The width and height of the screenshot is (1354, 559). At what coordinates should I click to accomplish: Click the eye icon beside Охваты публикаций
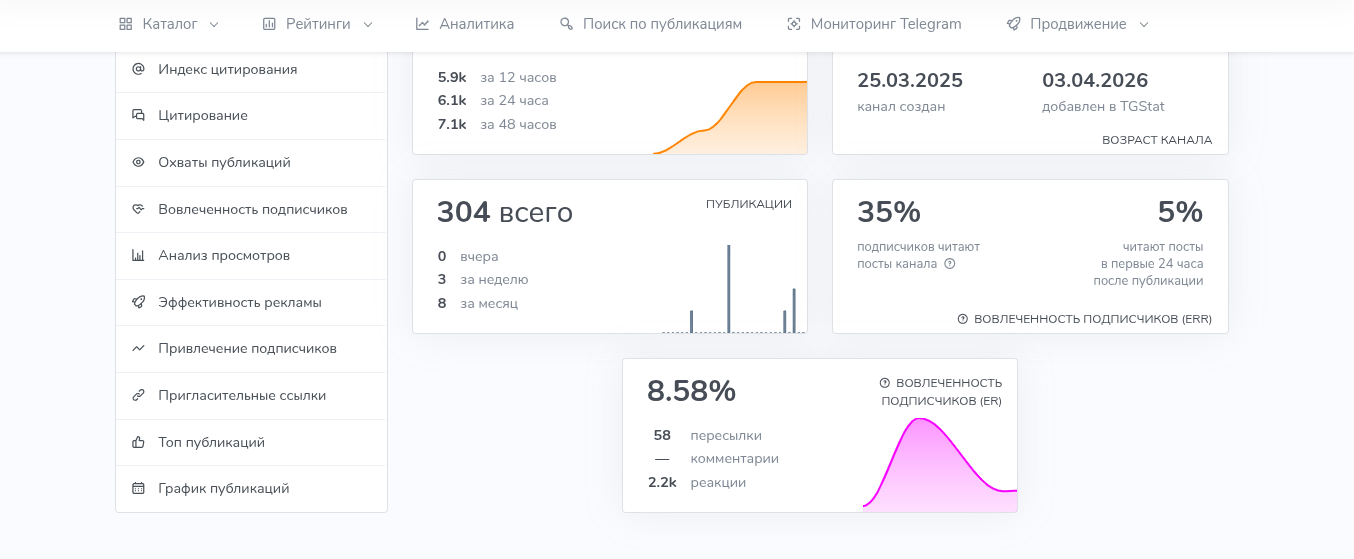pos(139,162)
